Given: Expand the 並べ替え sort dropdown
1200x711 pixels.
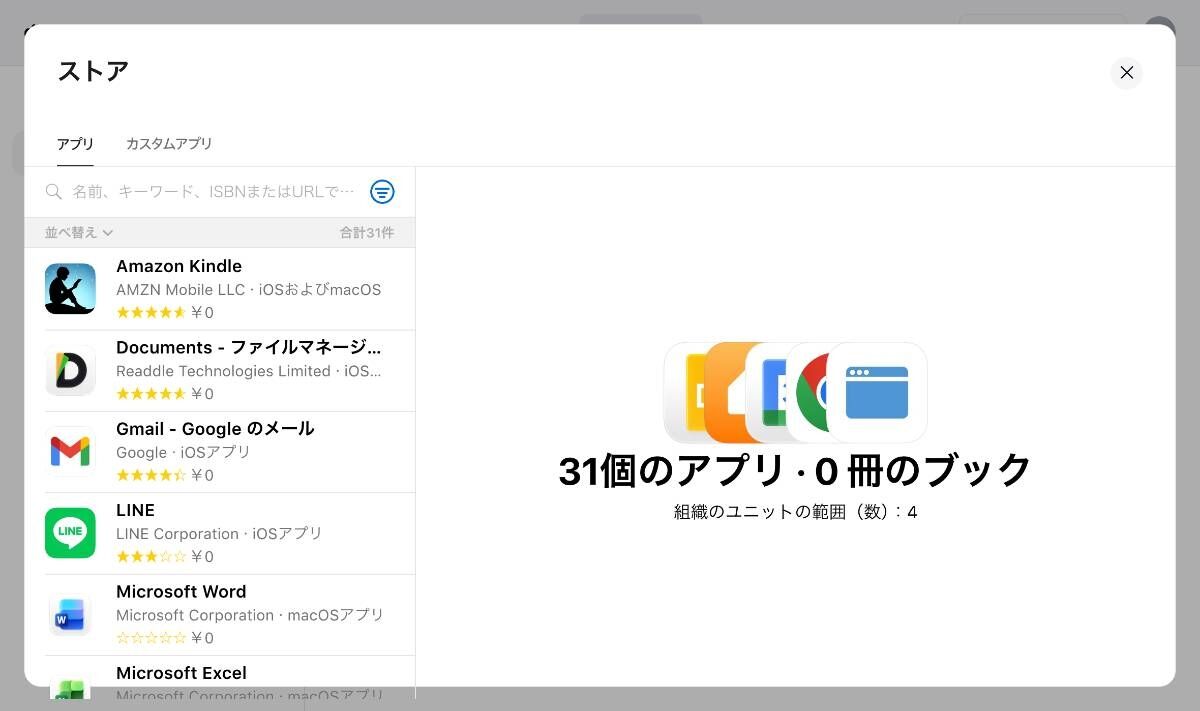Looking at the screenshot, I should pyautogui.click(x=79, y=233).
